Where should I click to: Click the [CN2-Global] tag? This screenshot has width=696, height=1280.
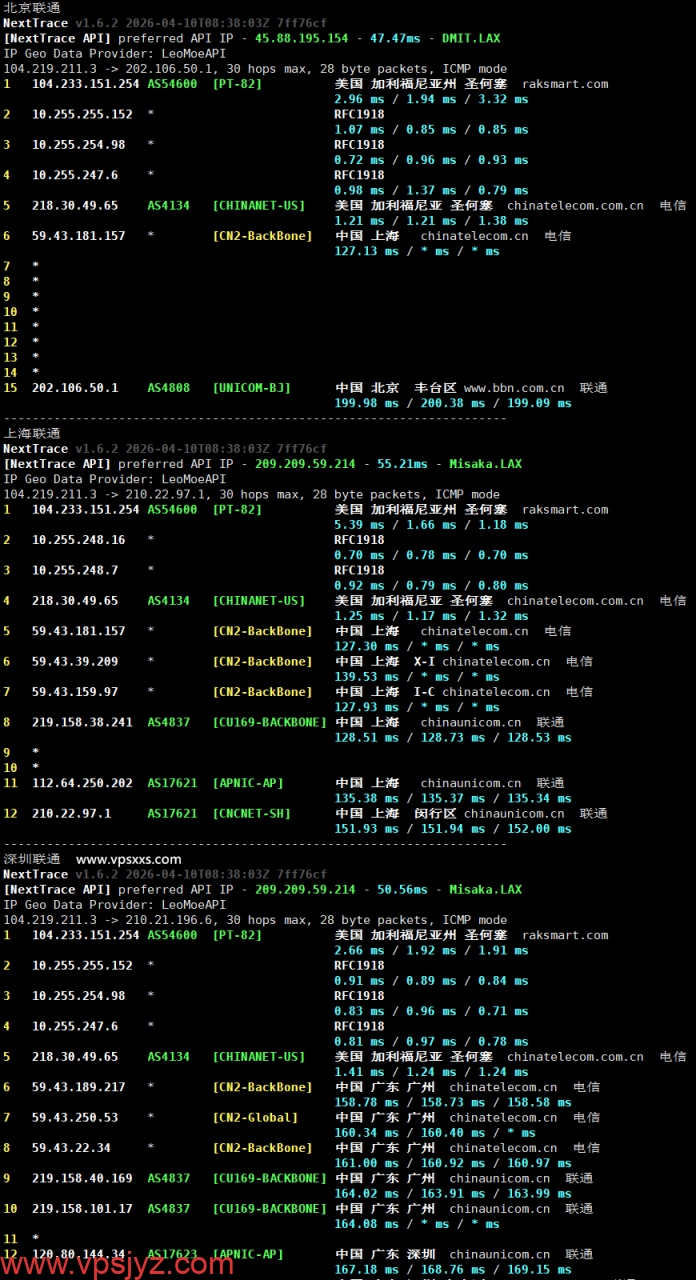255,1118
